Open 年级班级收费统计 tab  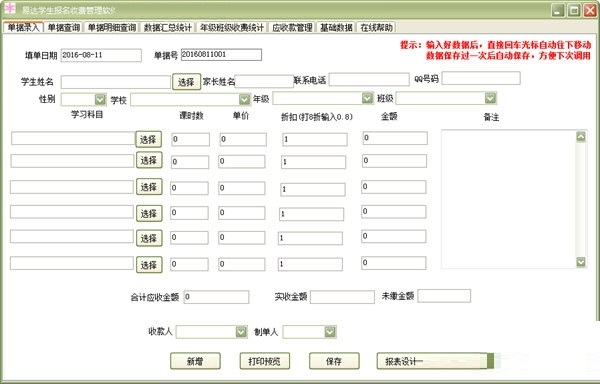(x=232, y=28)
